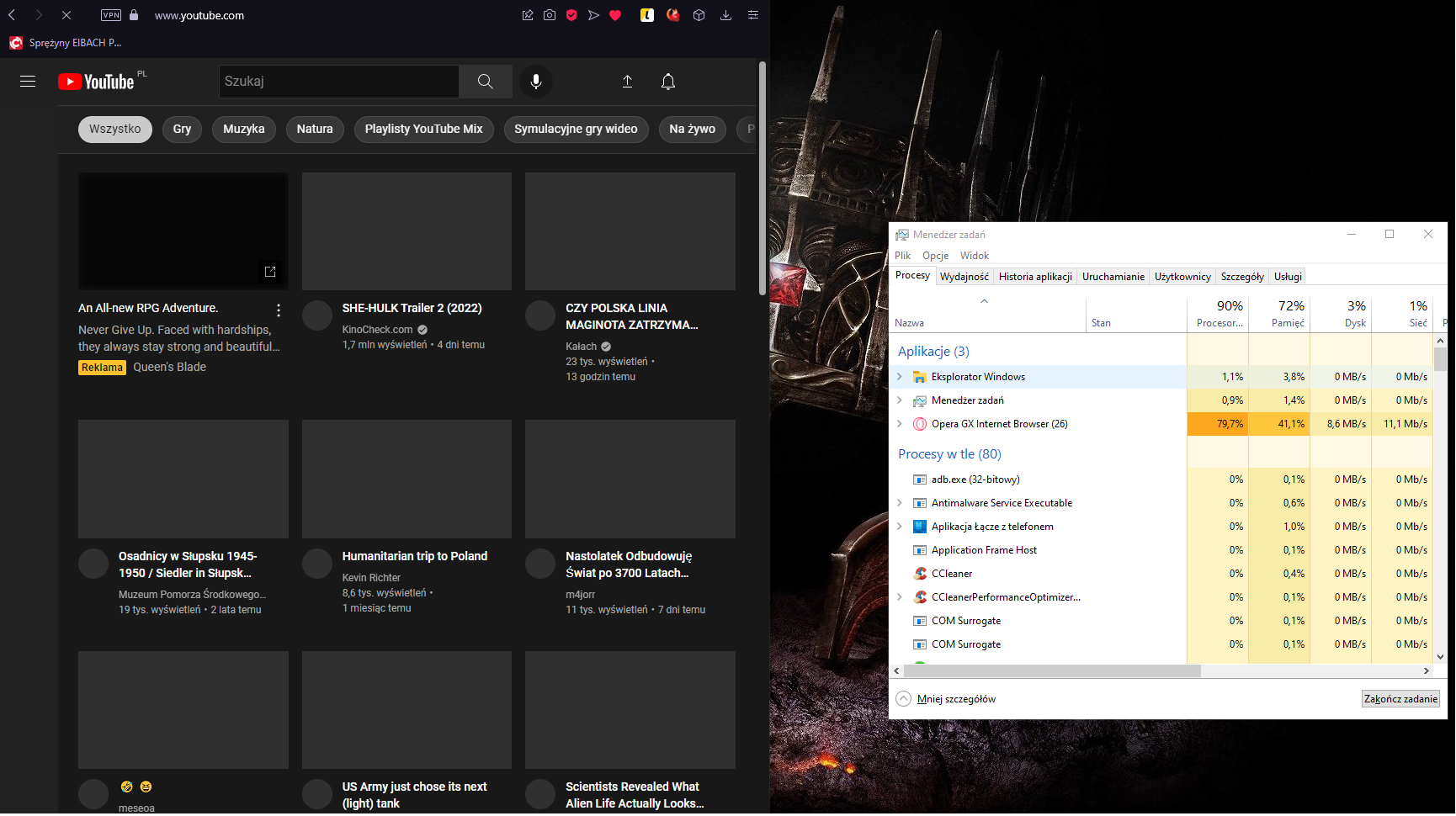The image size is (1456, 816).
Task: Open the yellow L extension icon
Action: point(647,15)
